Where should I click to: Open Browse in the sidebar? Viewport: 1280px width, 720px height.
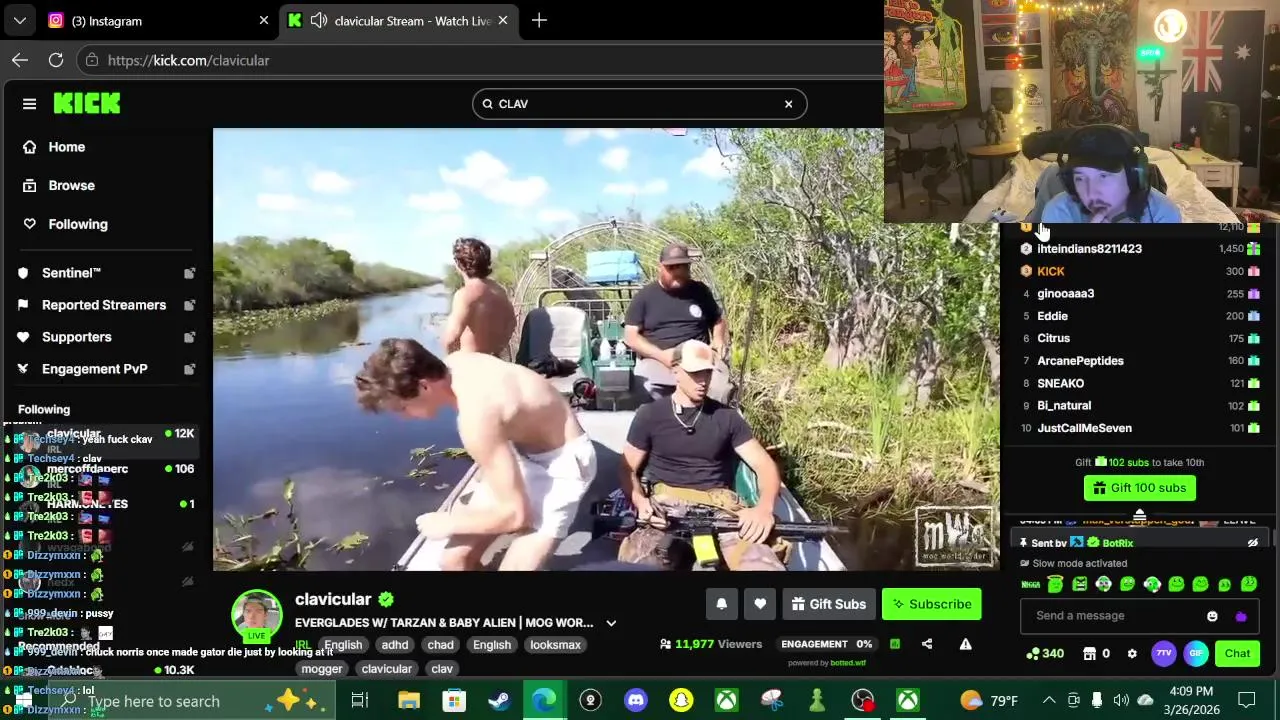72,185
